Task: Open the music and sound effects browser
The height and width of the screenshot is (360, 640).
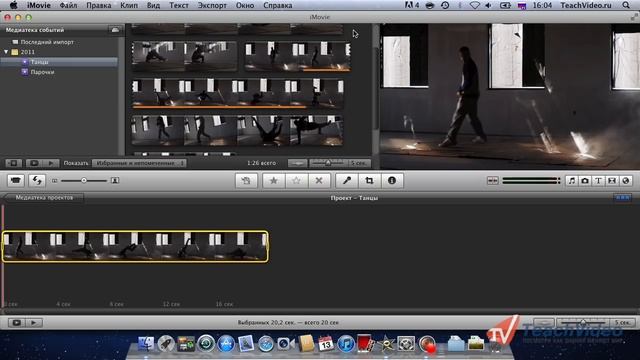Action: point(572,180)
